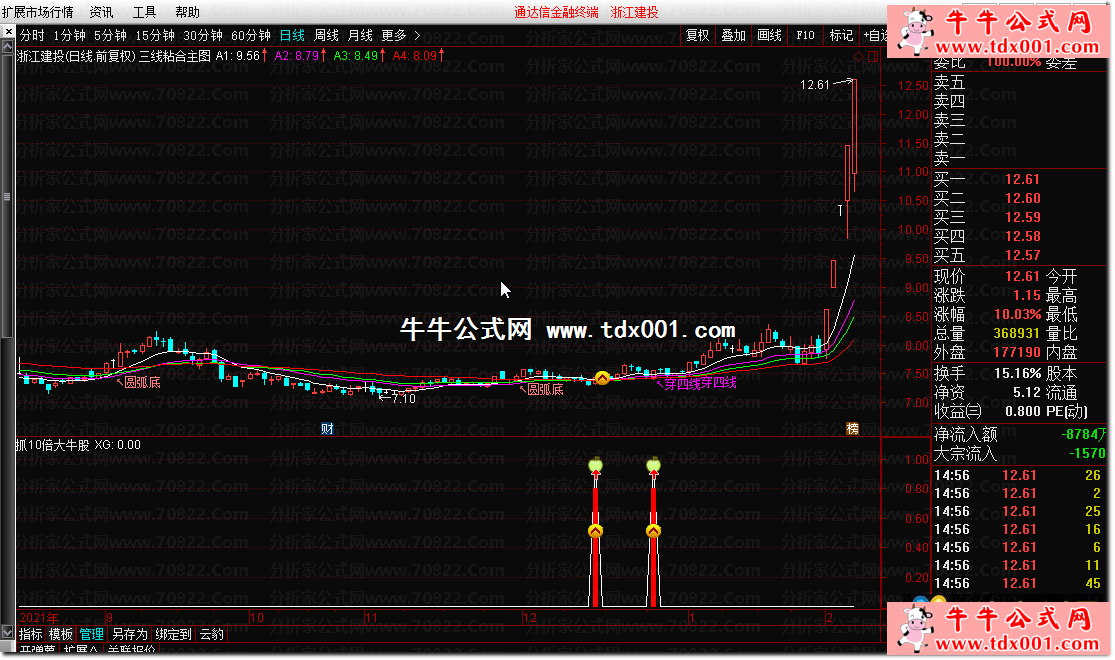Screen dimensions: 1115x660
Task: Click the yellow mid marker on first red spike
Action: (x=596, y=531)
